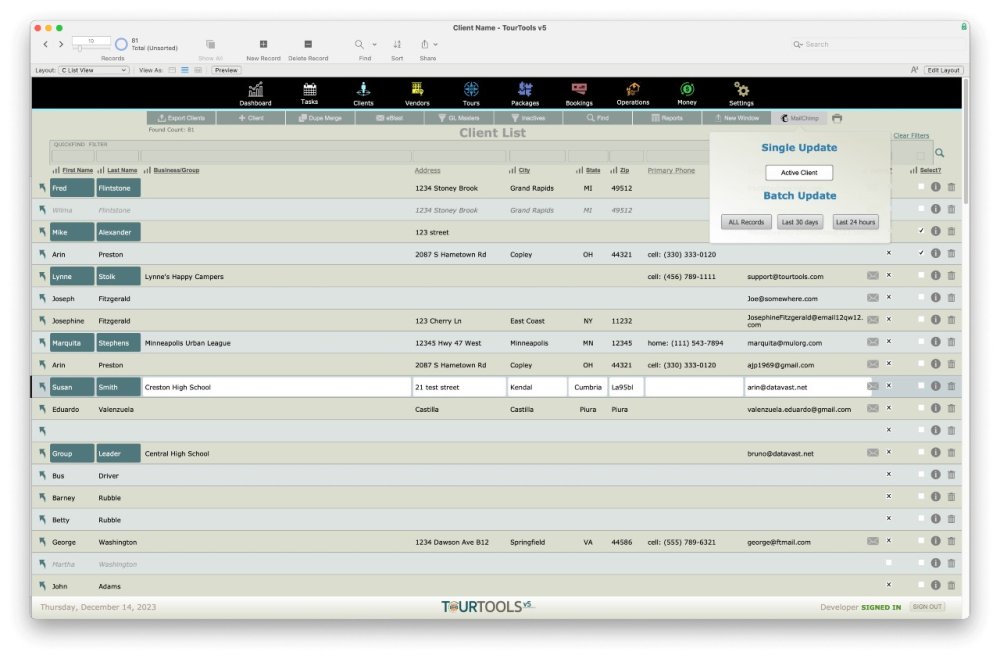This screenshot has height=659, width=1000.
Task: Click the Sort toolbar icon
Action: pos(397,44)
